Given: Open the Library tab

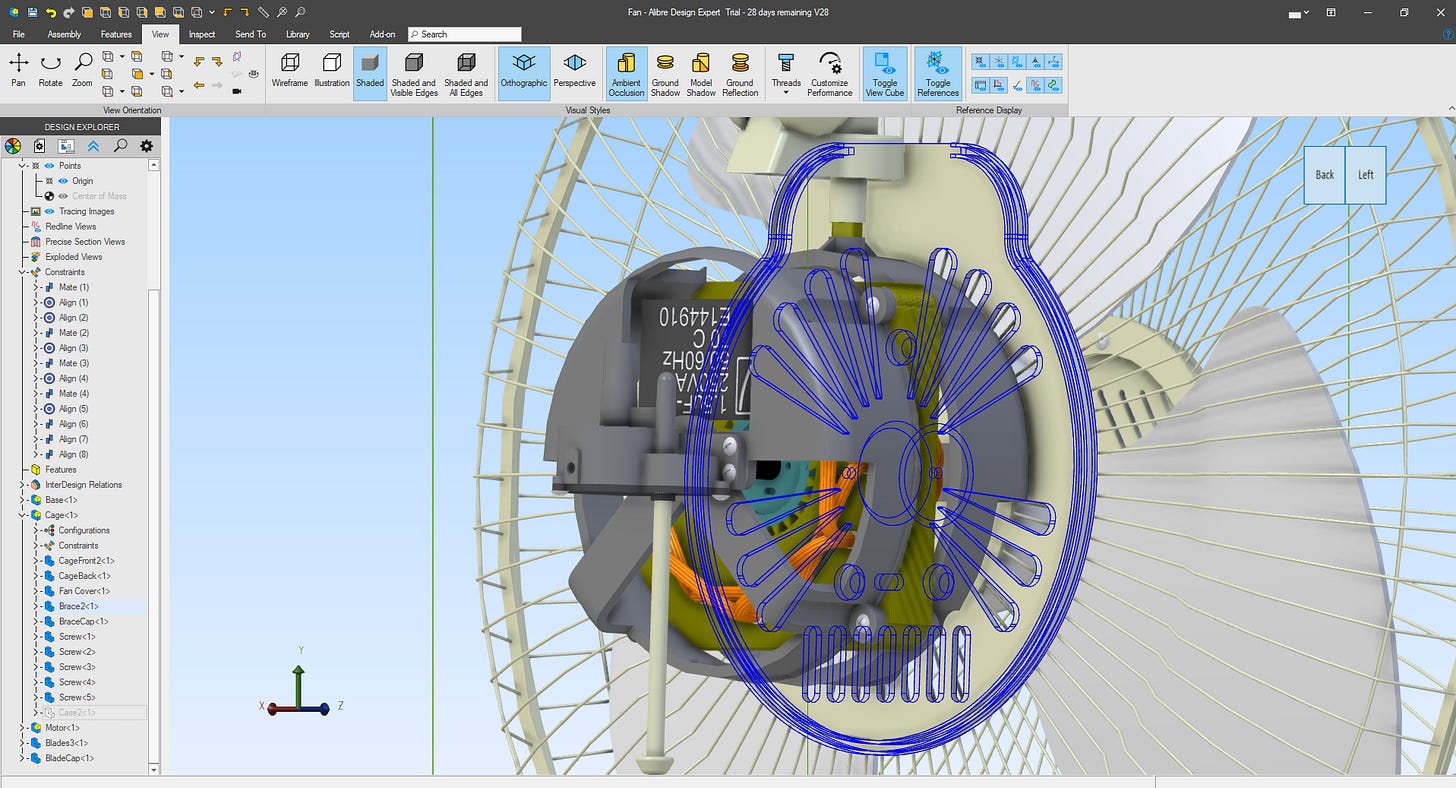Looking at the screenshot, I should pyautogui.click(x=297, y=34).
